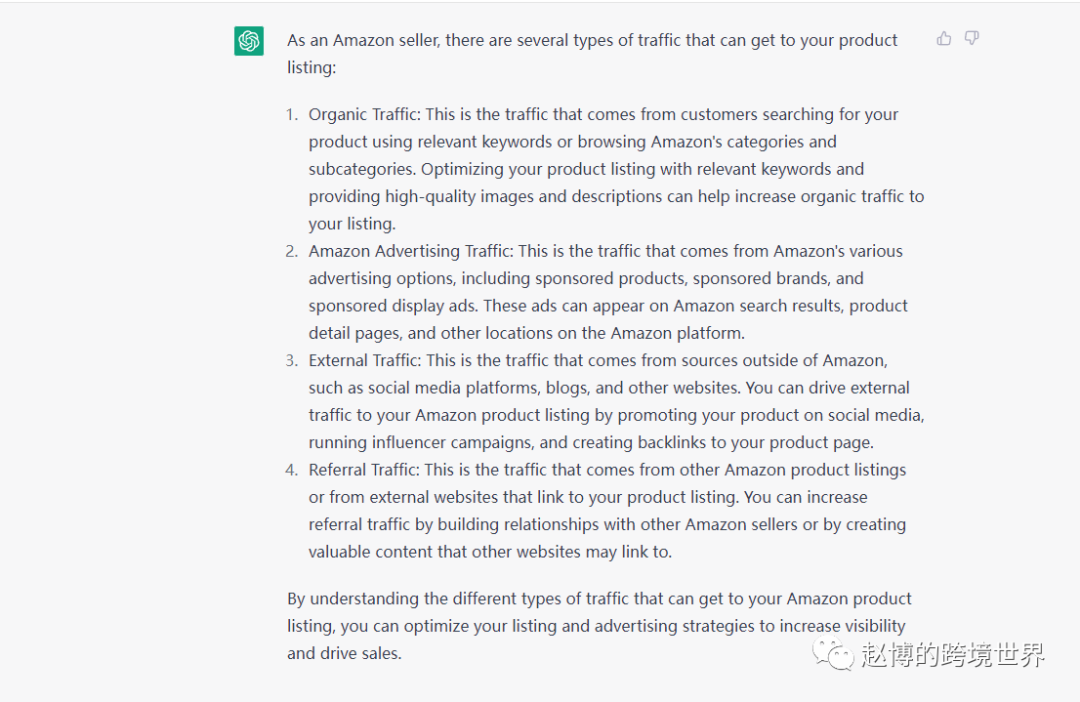The height and width of the screenshot is (702, 1080).
Task: Click the intro sentence "As an Amazon seller"
Action: pyautogui.click(x=363, y=41)
